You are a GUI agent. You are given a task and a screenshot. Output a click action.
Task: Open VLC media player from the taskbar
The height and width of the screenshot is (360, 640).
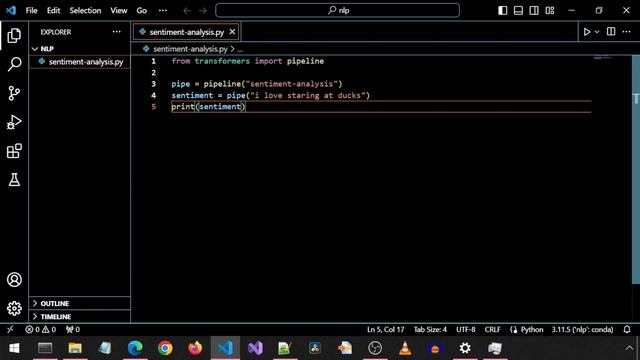(x=405, y=348)
